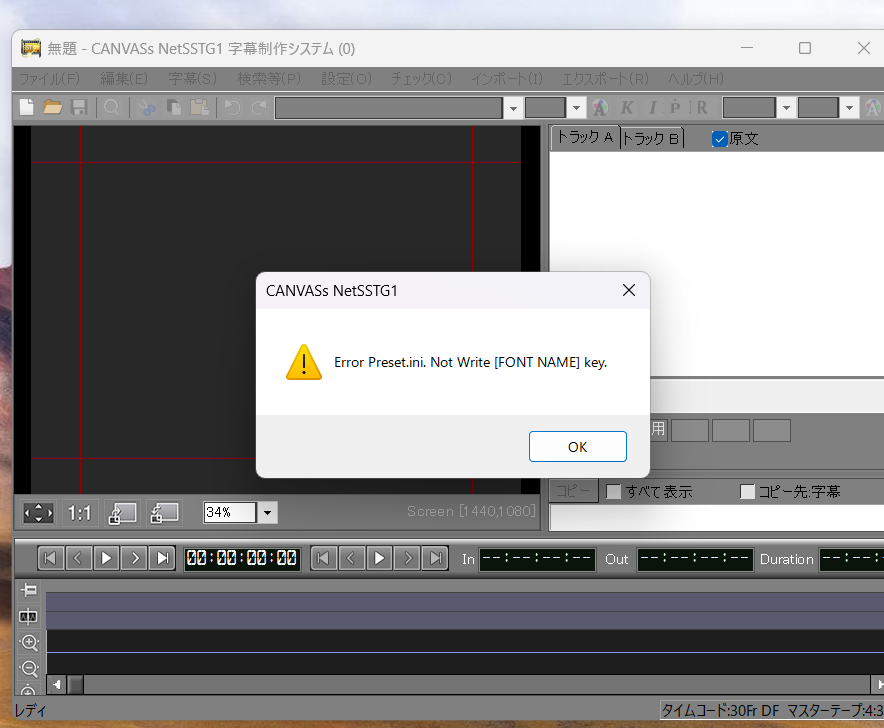Open the second font dropdown arrow
The image size is (884, 728).
coord(786,108)
